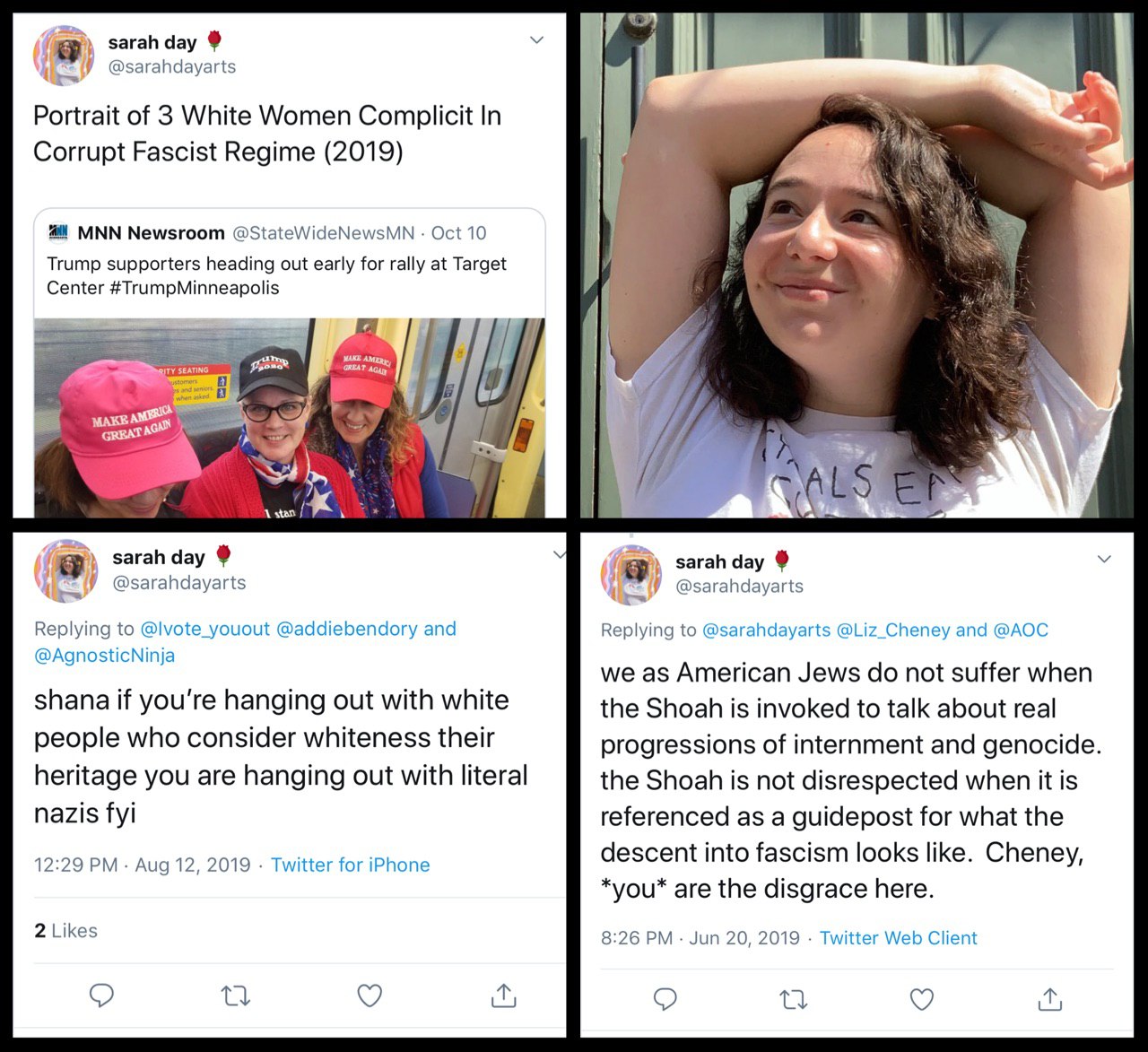Screen dimensions: 1148x1052
Task: Open the chevron menu on the Aug 12 tweet
Action: tap(559, 555)
